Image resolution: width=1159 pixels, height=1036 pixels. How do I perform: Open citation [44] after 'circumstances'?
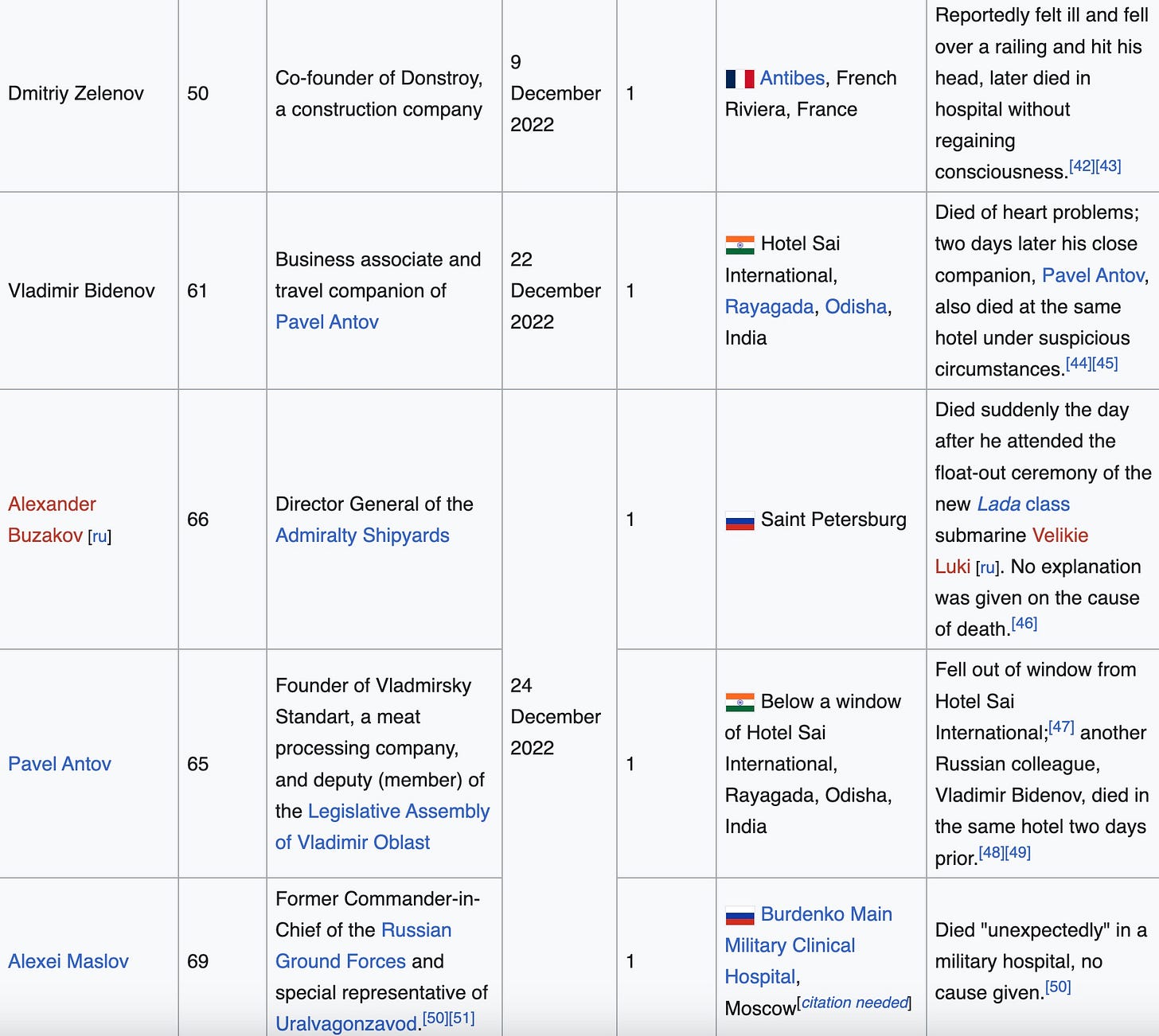coord(1079,364)
